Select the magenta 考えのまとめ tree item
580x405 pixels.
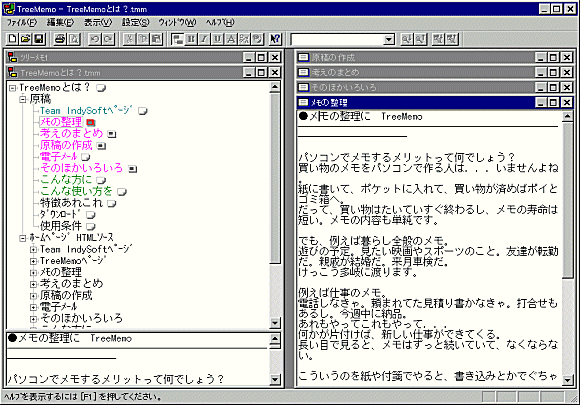point(71,134)
